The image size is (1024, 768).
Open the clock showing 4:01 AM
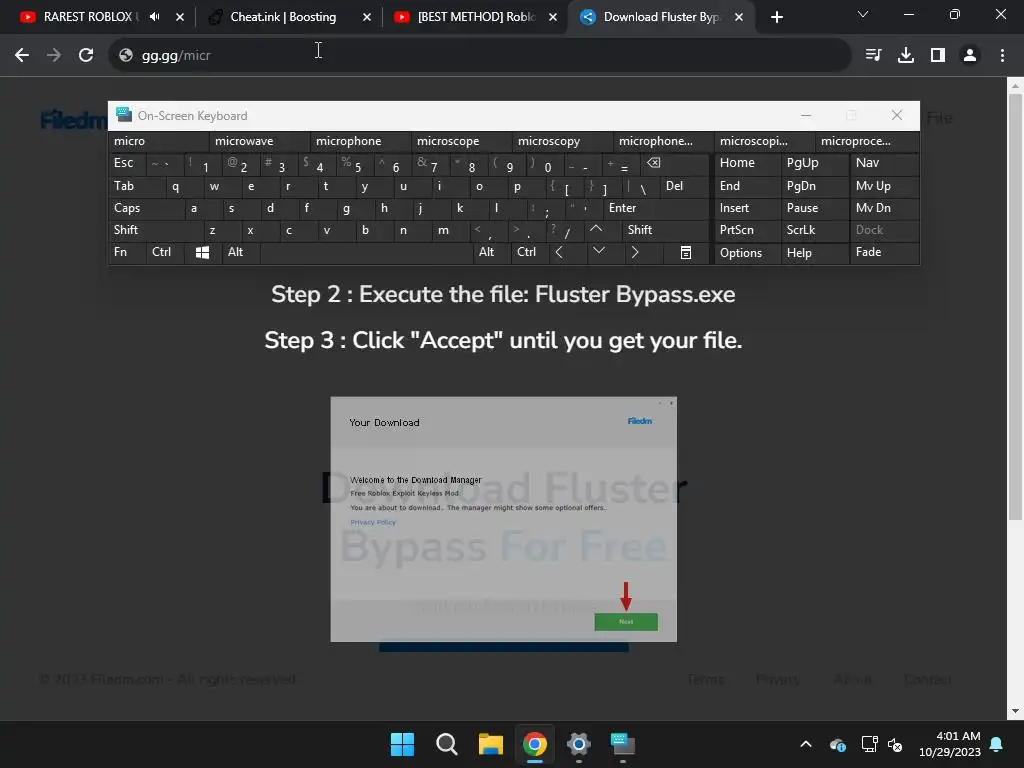pyautogui.click(x=950, y=744)
